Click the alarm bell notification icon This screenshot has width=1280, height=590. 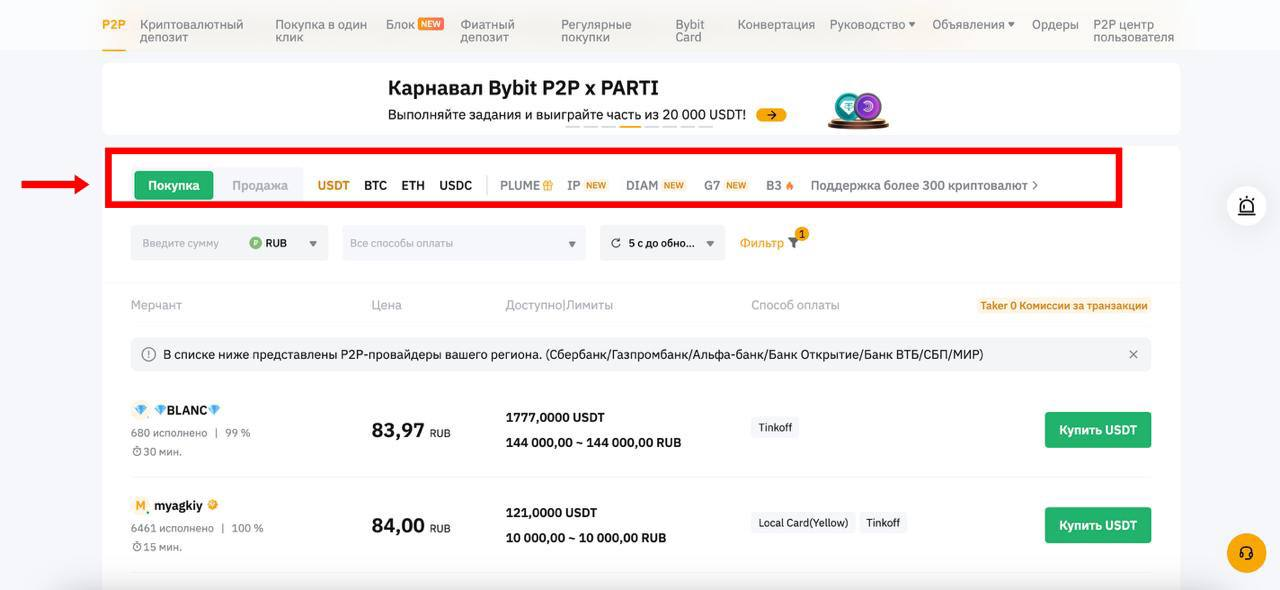[1246, 206]
